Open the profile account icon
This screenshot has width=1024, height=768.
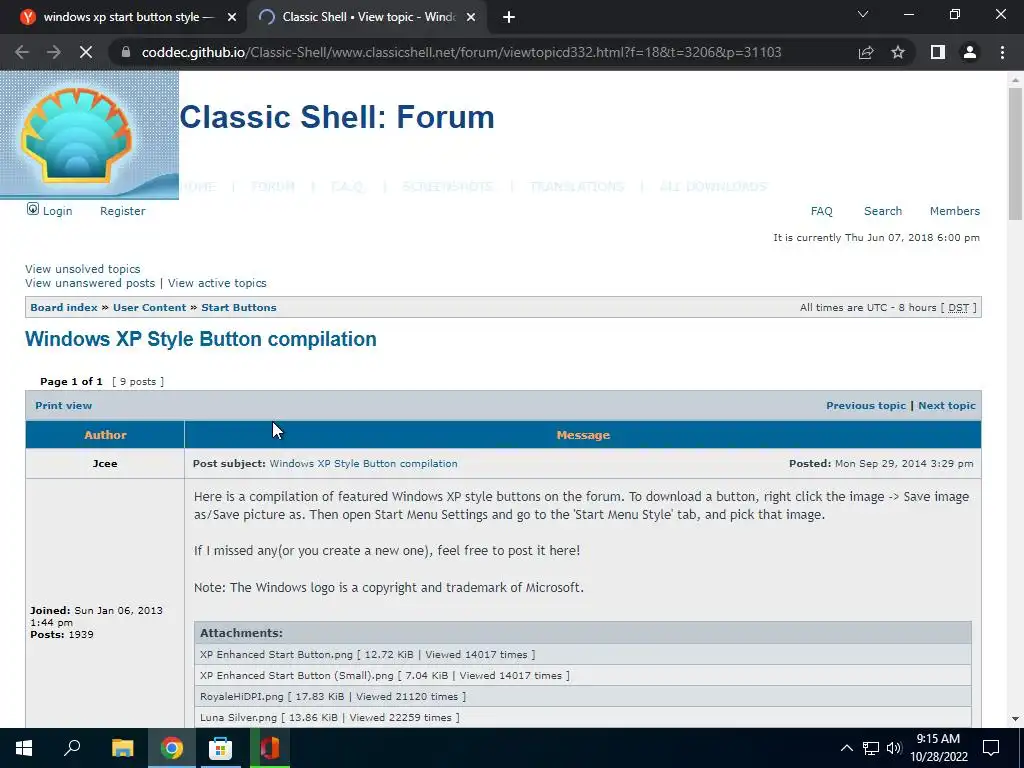coord(970,52)
